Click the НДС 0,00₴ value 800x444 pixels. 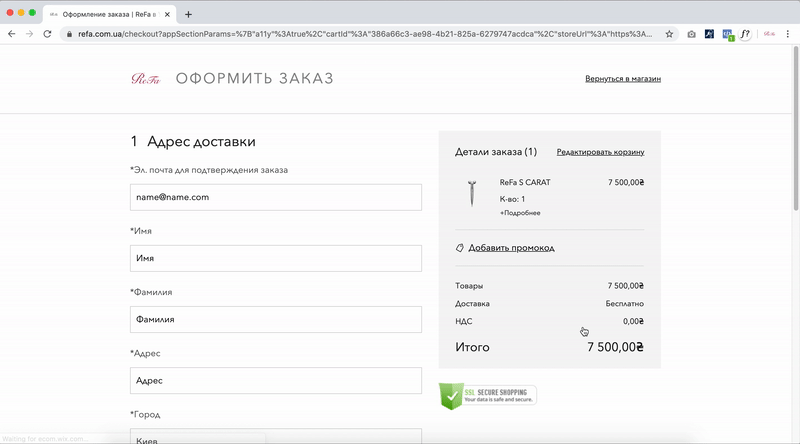click(633, 321)
